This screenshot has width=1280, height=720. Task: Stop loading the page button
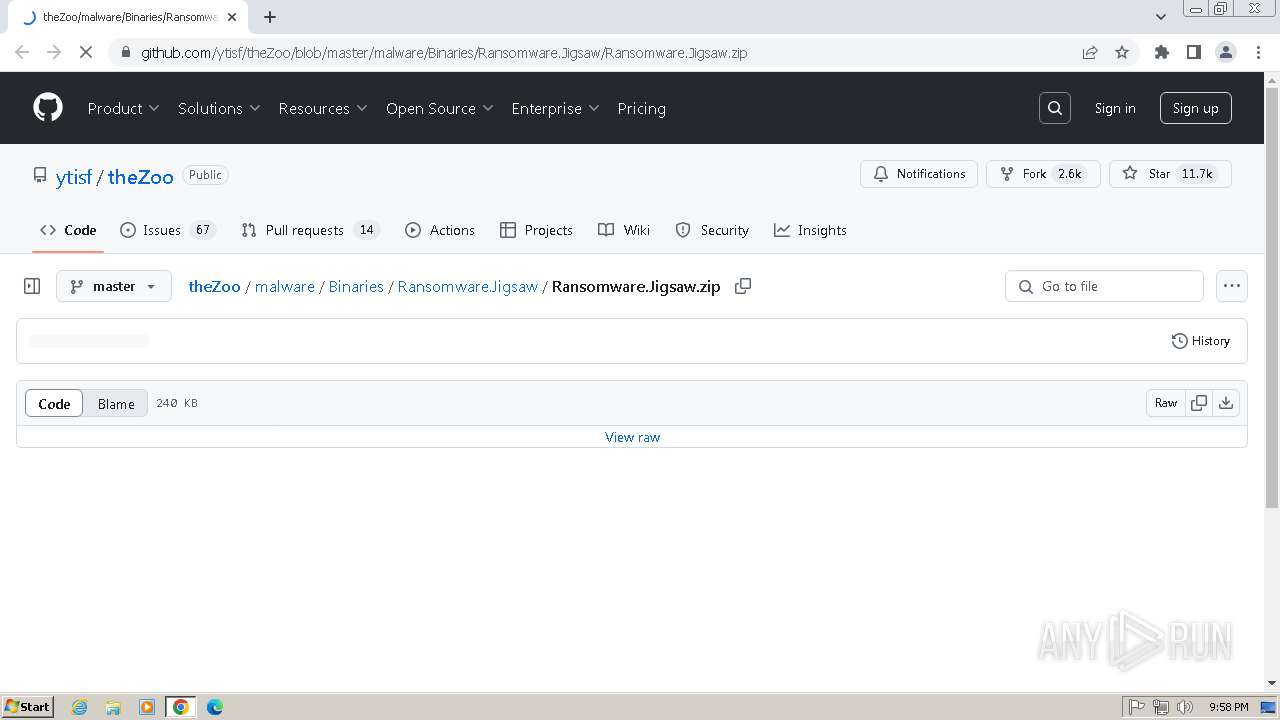pos(86,52)
